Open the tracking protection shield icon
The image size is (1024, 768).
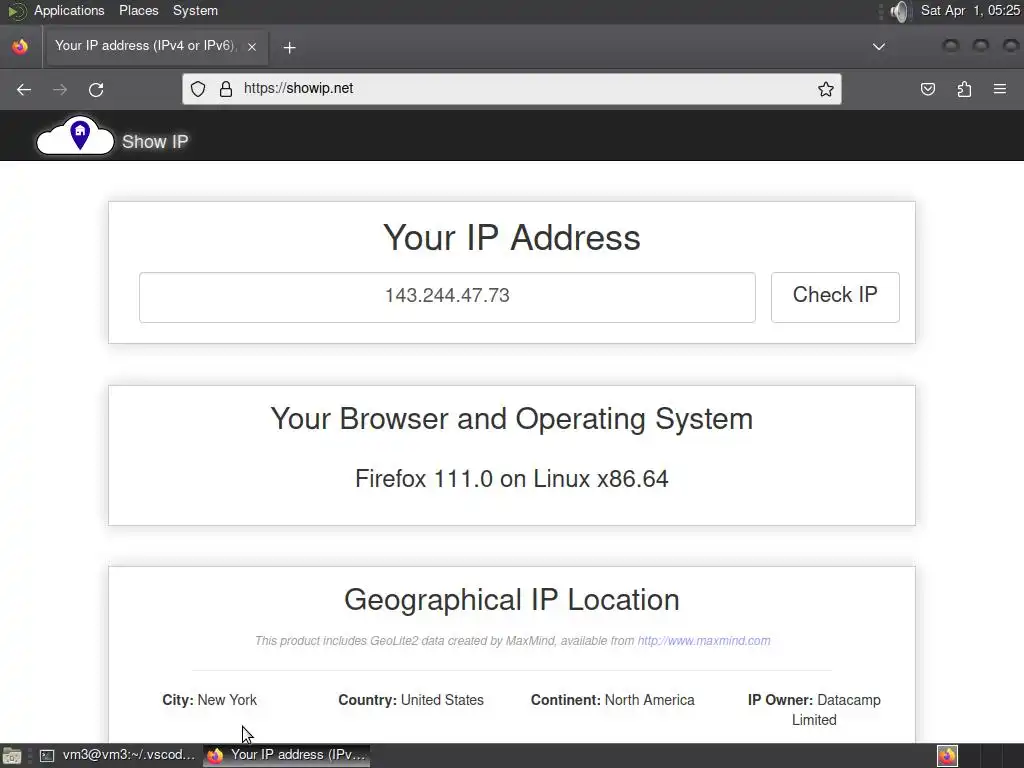[198, 89]
